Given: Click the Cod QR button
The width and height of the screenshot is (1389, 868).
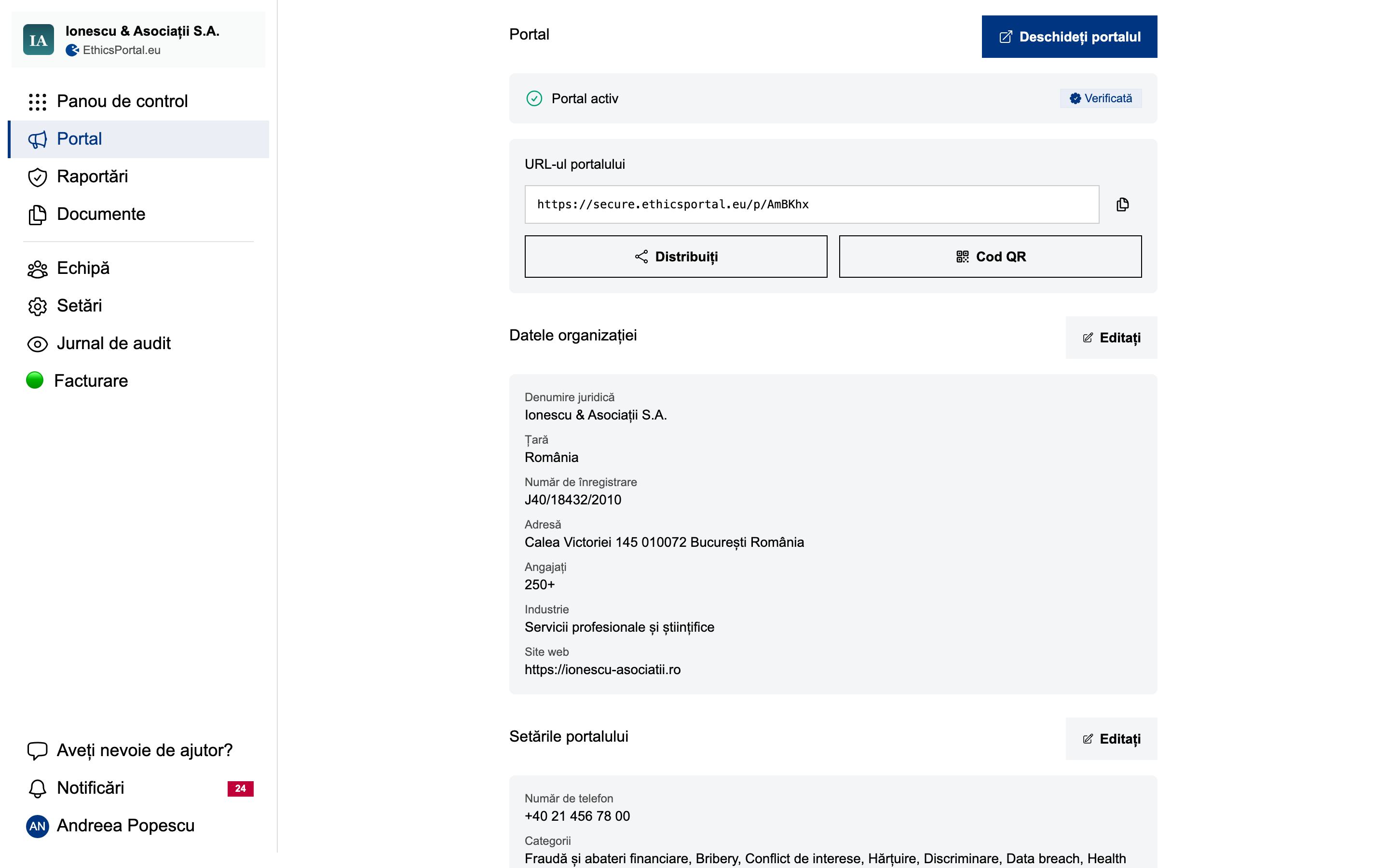Looking at the screenshot, I should point(989,256).
